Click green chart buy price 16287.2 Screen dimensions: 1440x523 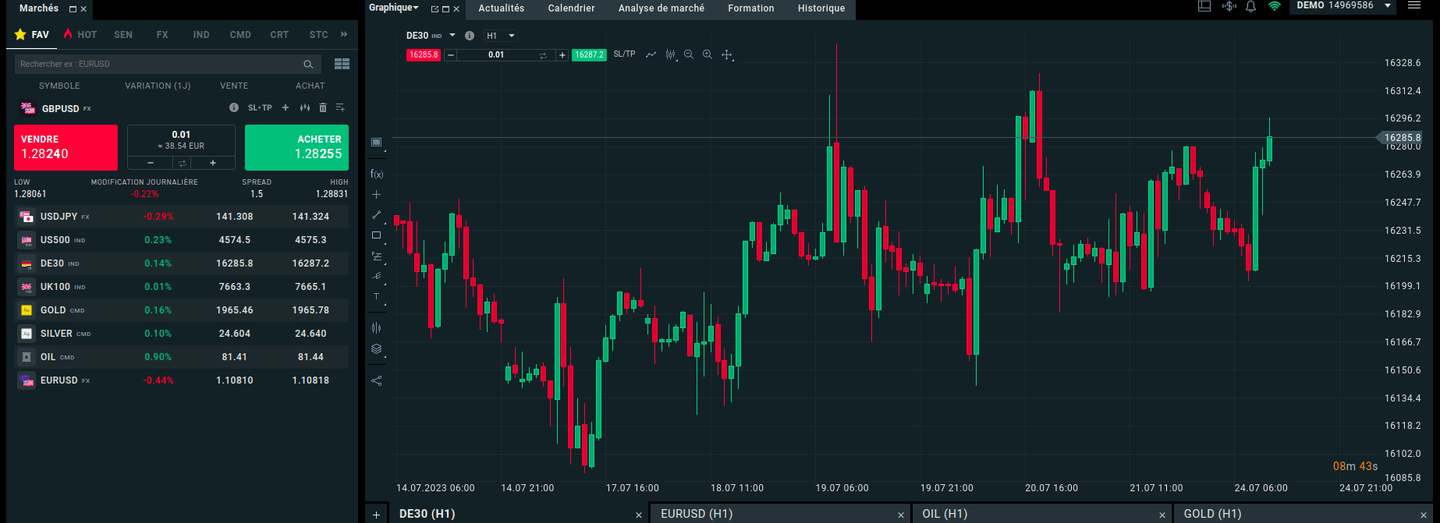[x=589, y=55]
